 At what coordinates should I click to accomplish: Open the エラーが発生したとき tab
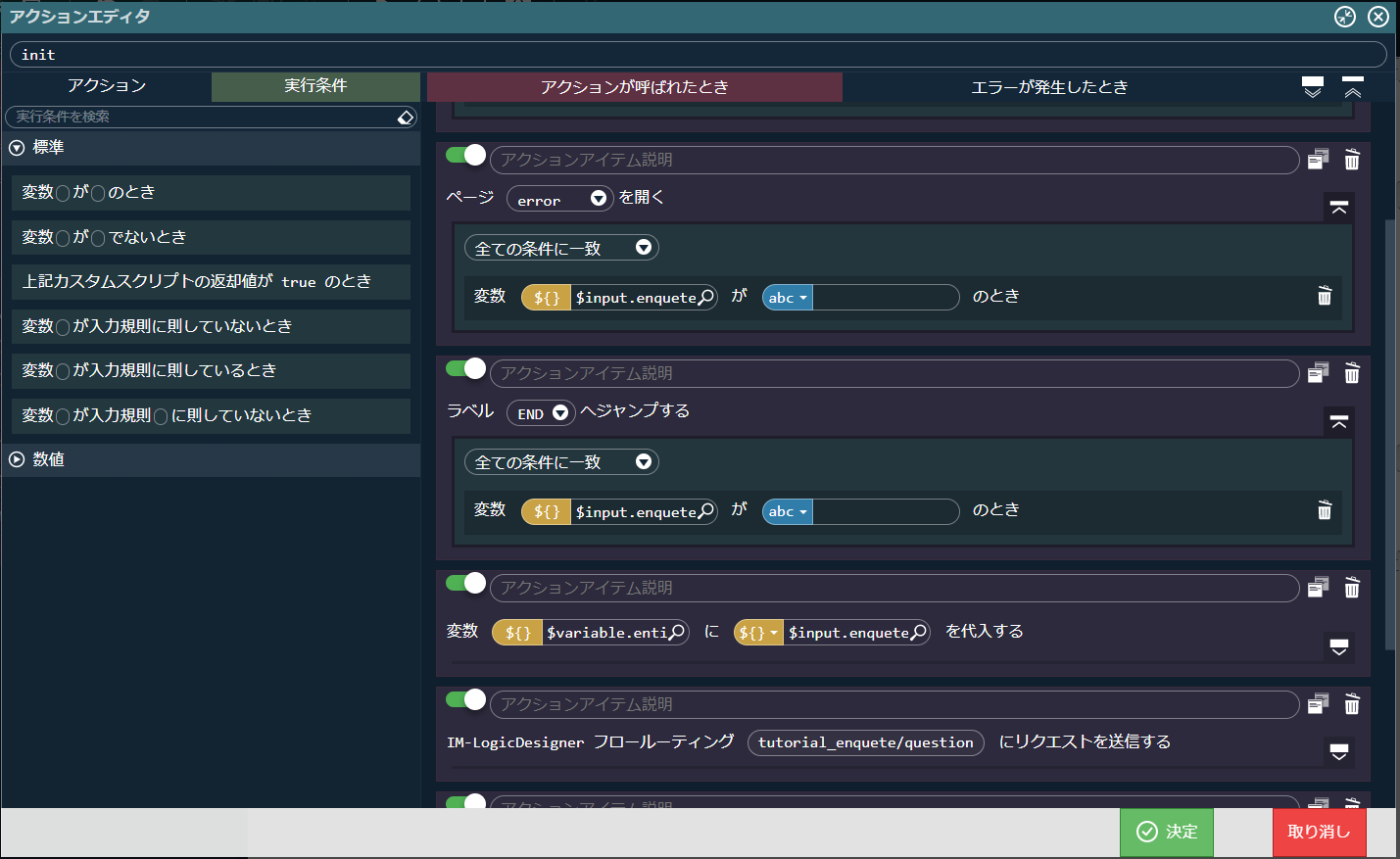coord(1049,87)
